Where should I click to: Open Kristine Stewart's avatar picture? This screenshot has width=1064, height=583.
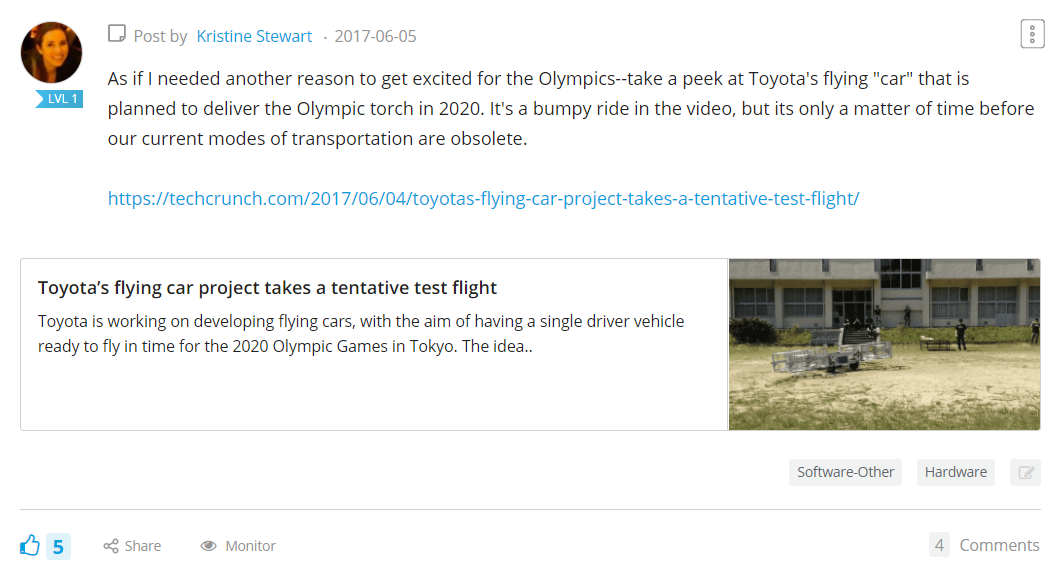pyautogui.click(x=52, y=52)
